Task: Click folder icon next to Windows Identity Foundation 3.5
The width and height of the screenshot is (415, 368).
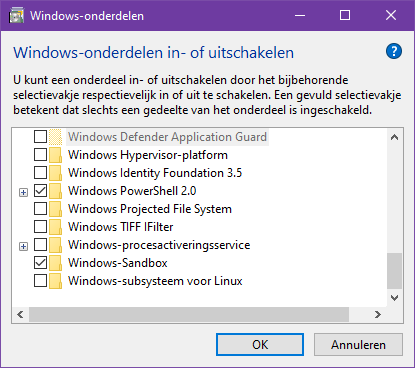Action: 55,173
